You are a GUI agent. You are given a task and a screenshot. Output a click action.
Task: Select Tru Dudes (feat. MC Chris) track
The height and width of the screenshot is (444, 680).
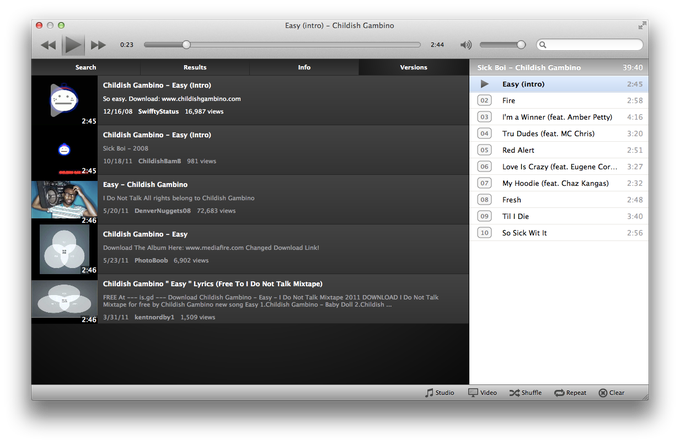tap(559, 134)
